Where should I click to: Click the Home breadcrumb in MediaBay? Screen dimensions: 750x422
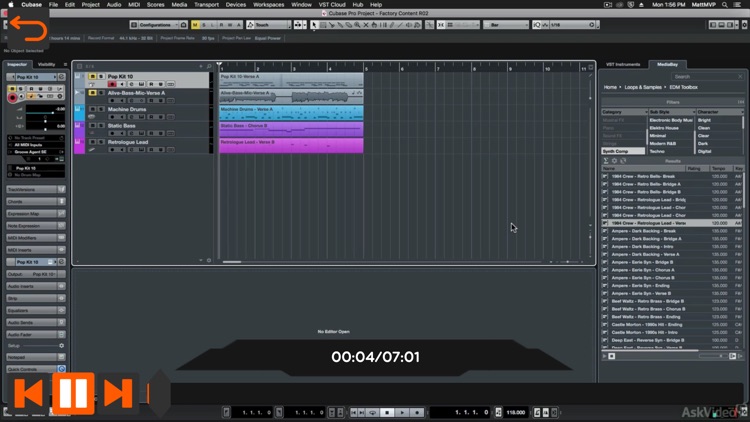coord(610,88)
